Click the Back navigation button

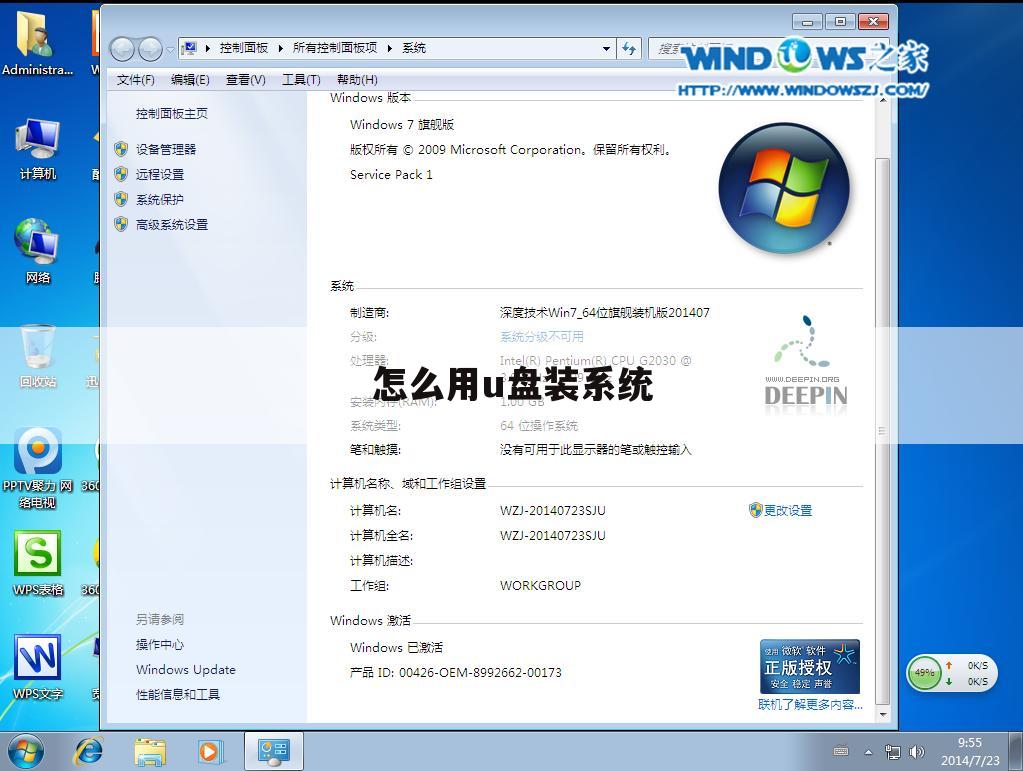[x=122, y=48]
